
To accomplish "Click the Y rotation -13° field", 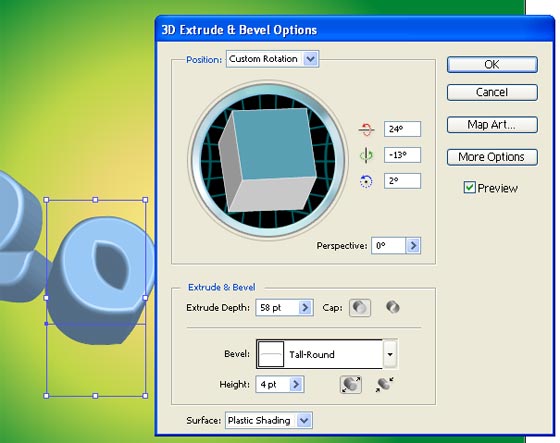I will coord(402,155).
